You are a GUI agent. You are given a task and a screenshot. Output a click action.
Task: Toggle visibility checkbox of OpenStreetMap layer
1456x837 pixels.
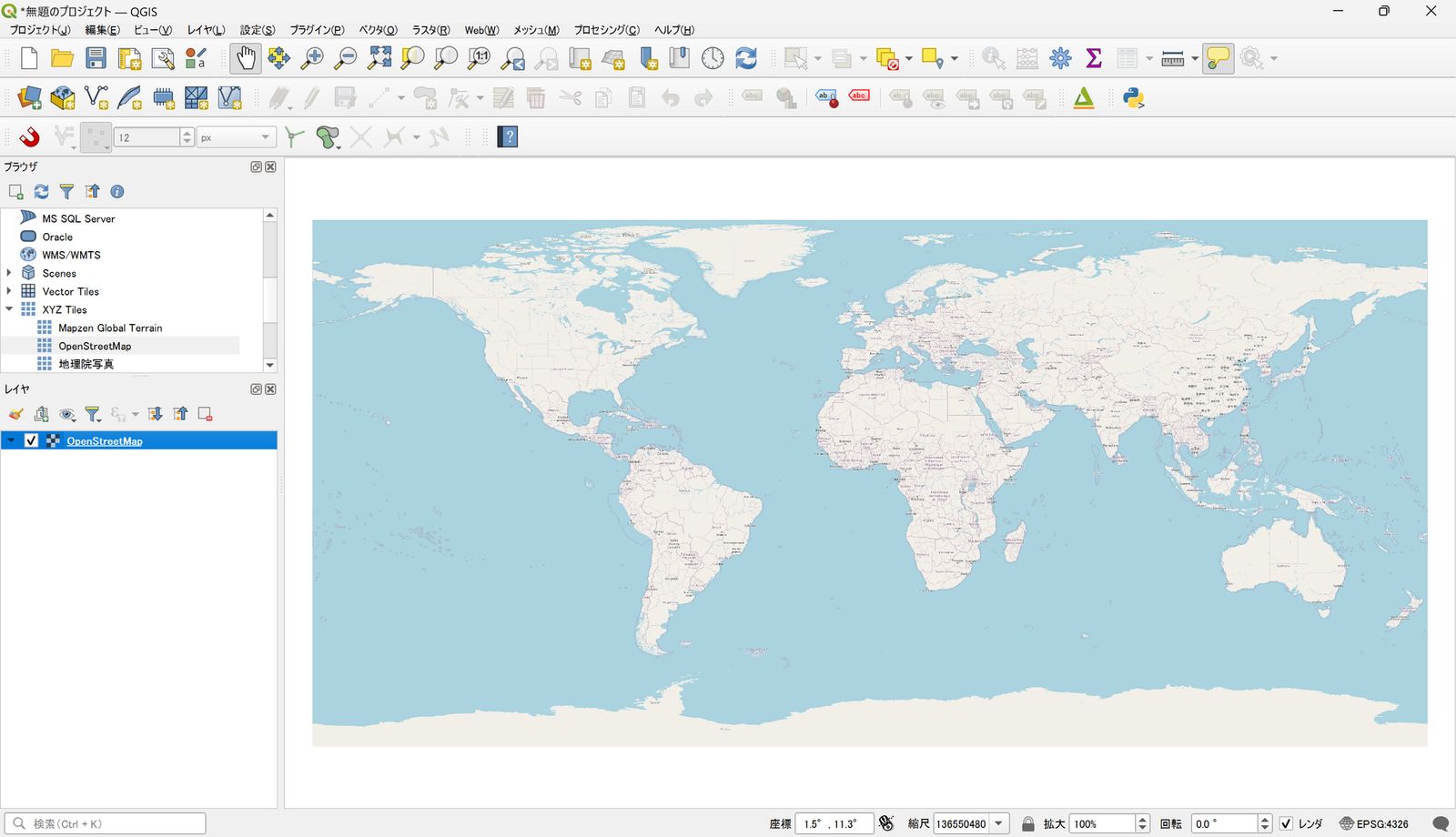click(x=31, y=440)
